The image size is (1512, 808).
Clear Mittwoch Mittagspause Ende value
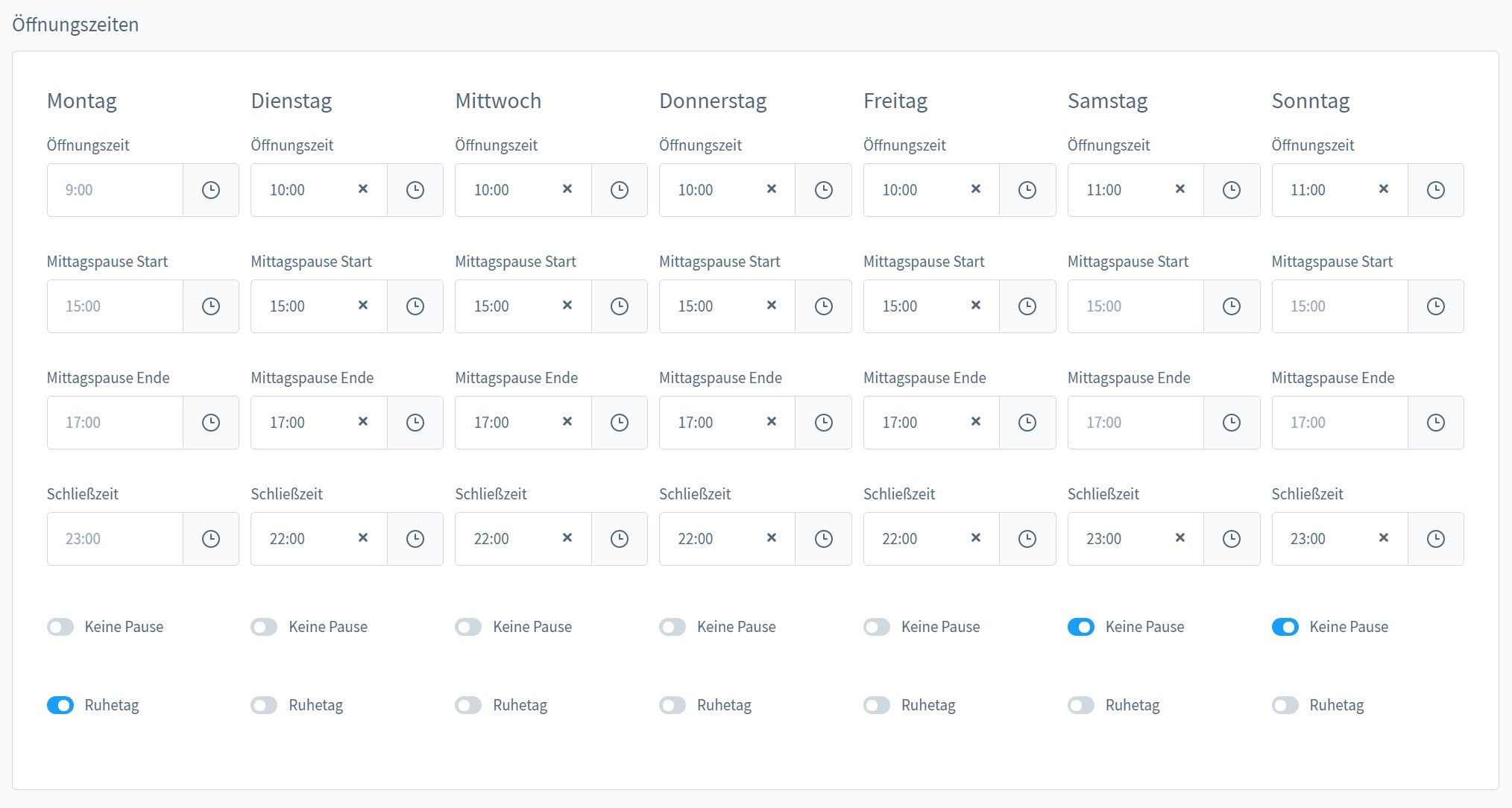pyautogui.click(x=567, y=422)
